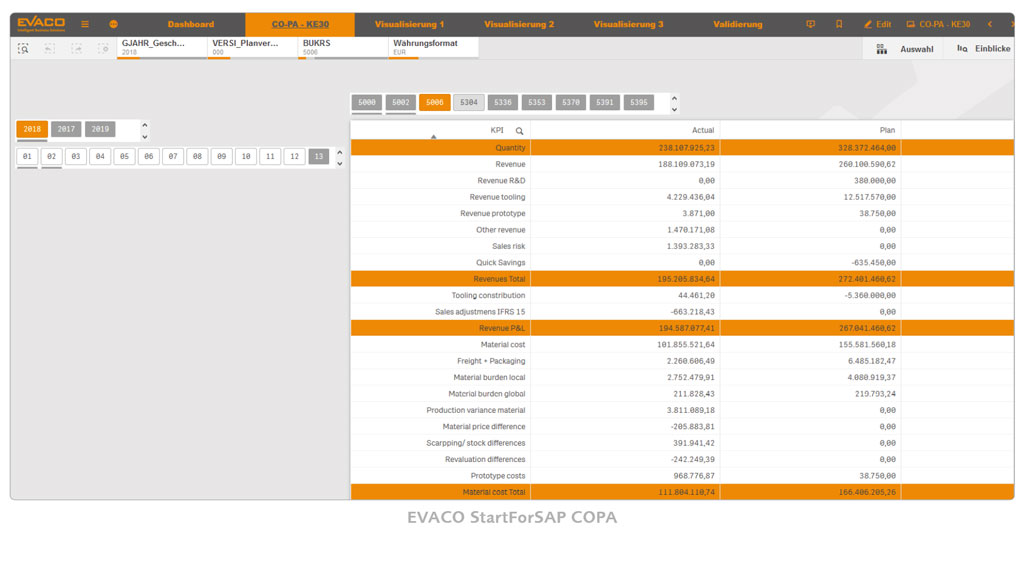The image size is (1024, 567).
Task: Go to the previous sheet arrow
Action: (990, 24)
